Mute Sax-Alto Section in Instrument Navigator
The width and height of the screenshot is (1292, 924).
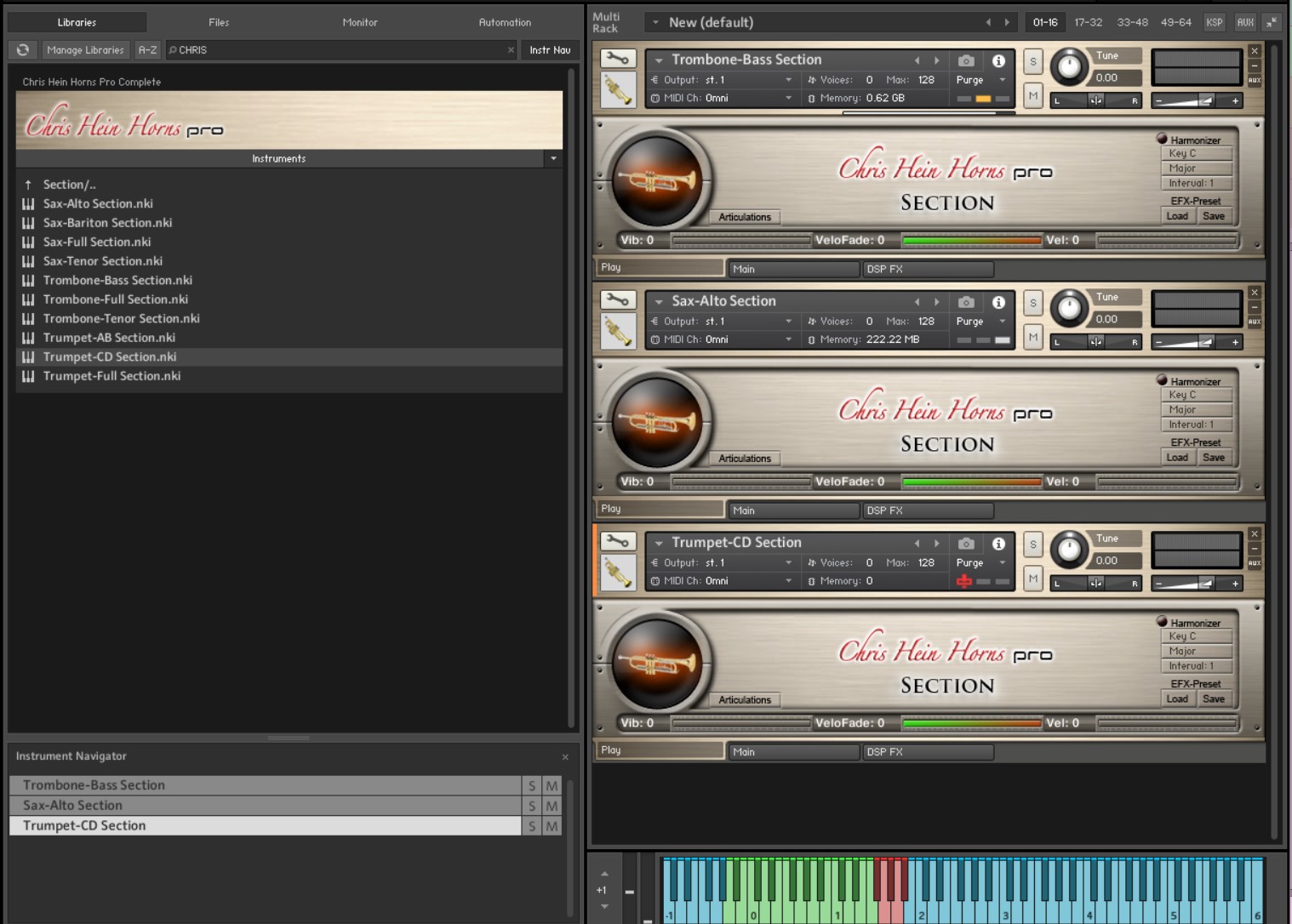click(552, 806)
